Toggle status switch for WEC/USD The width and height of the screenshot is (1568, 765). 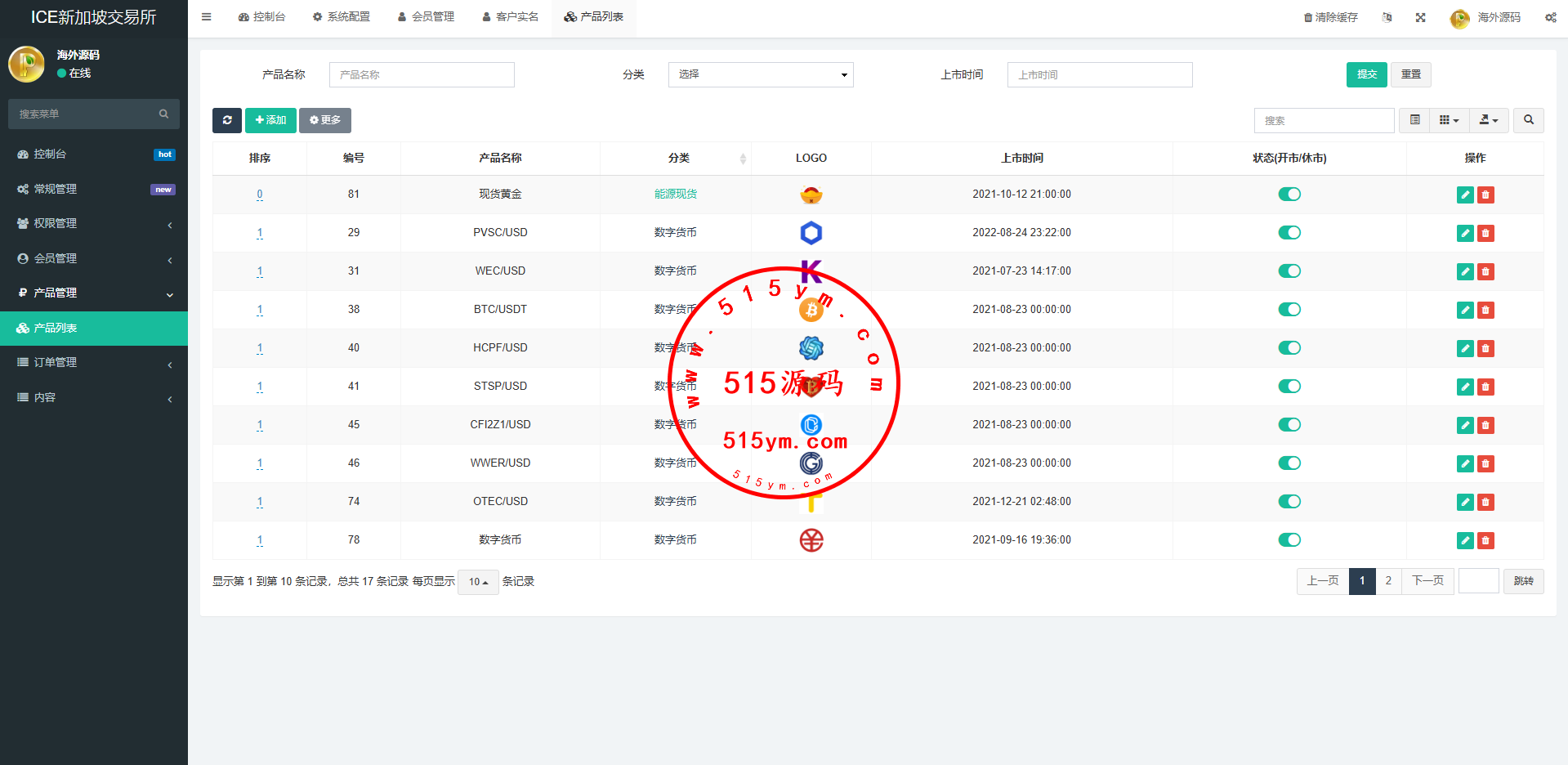tap(1289, 271)
